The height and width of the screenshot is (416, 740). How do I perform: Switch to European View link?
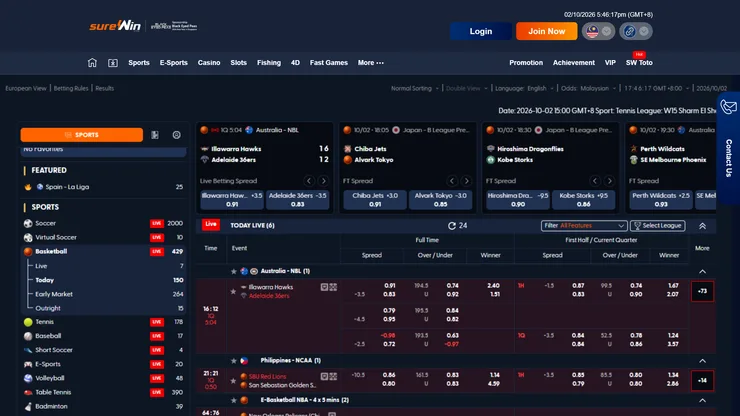coord(26,88)
